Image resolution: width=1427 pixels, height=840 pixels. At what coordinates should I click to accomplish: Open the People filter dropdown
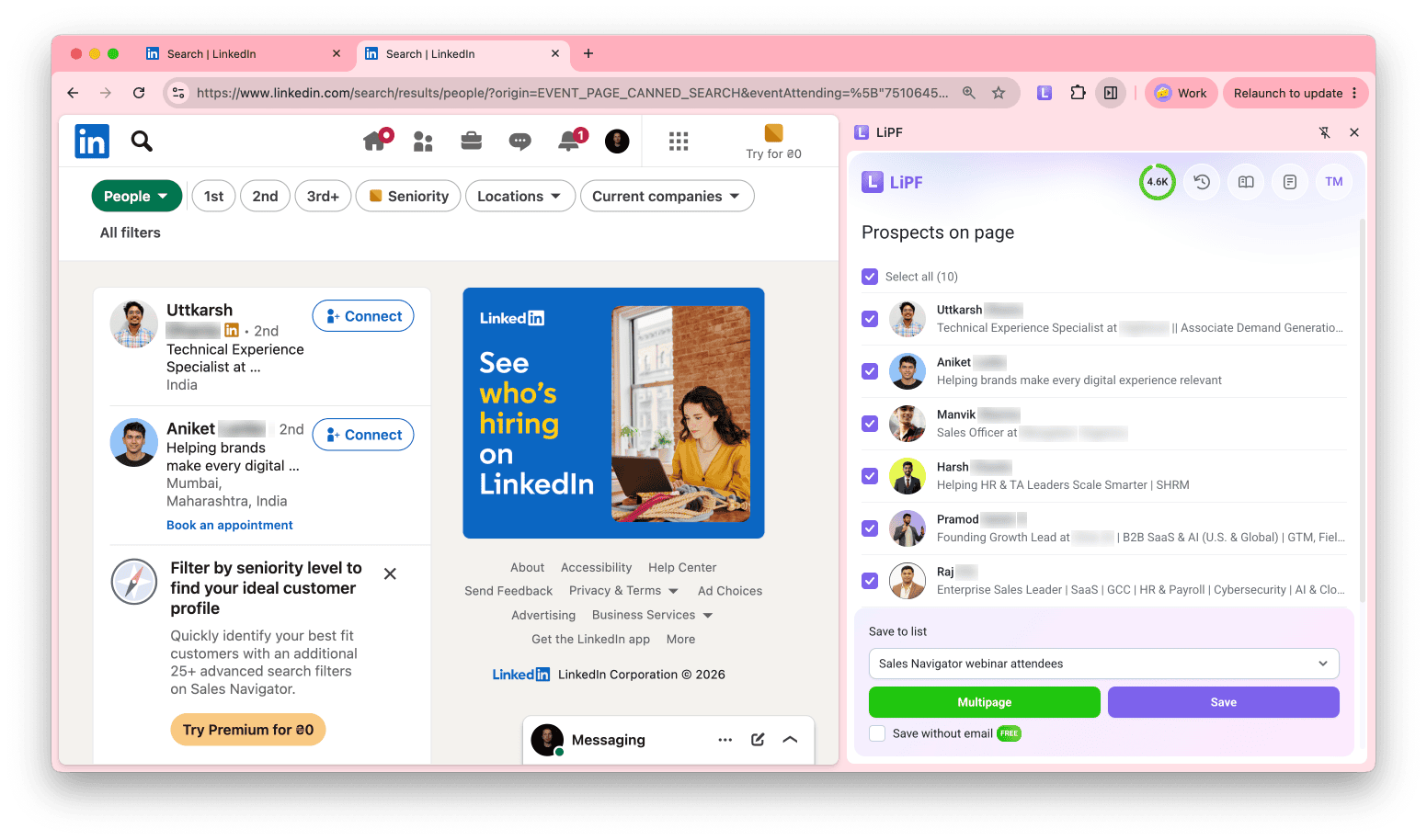click(137, 196)
